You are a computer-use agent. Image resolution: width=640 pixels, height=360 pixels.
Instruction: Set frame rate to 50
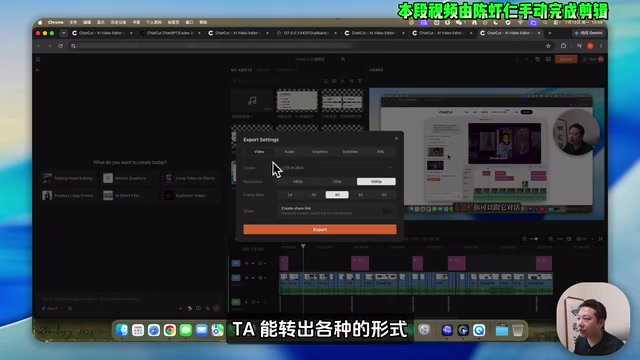coord(360,195)
